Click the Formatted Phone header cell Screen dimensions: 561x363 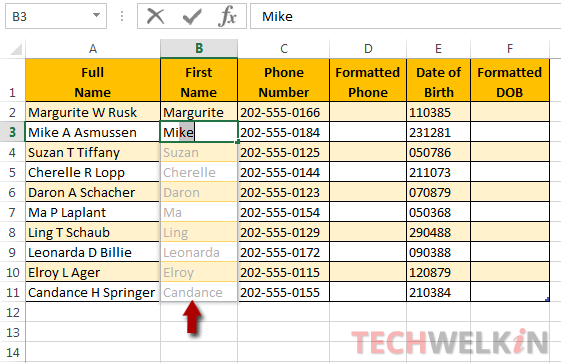tap(368, 82)
